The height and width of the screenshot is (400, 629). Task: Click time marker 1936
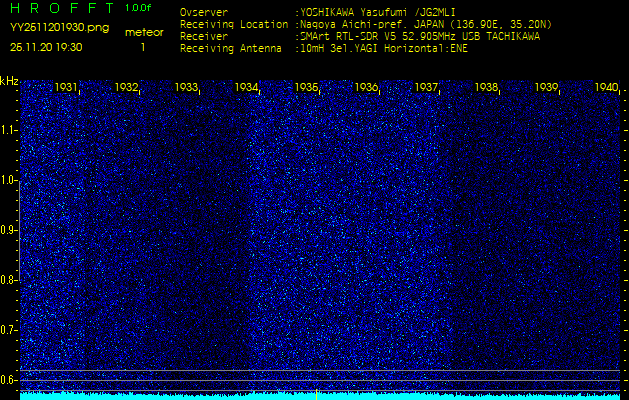[366, 87]
